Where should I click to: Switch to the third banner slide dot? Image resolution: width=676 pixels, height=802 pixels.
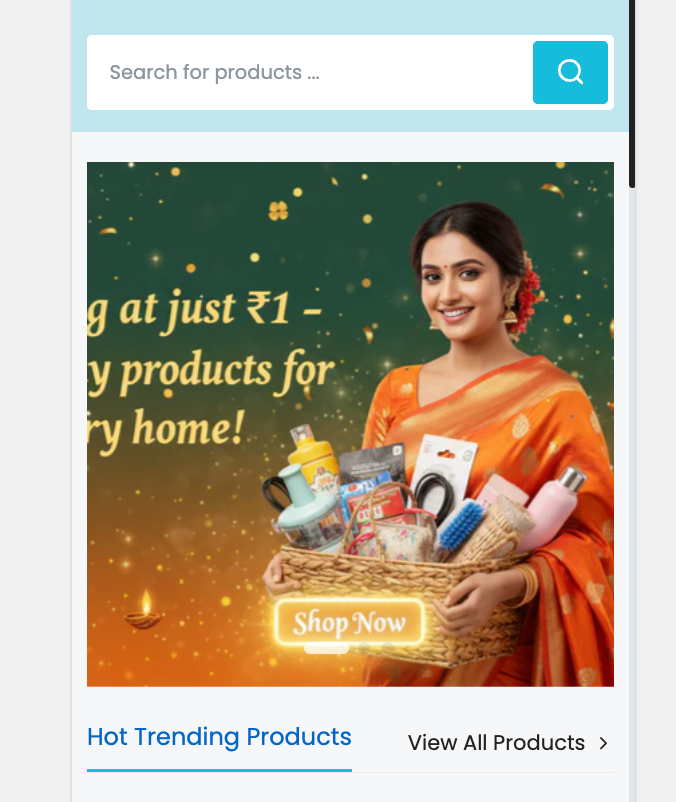tap(388, 648)
